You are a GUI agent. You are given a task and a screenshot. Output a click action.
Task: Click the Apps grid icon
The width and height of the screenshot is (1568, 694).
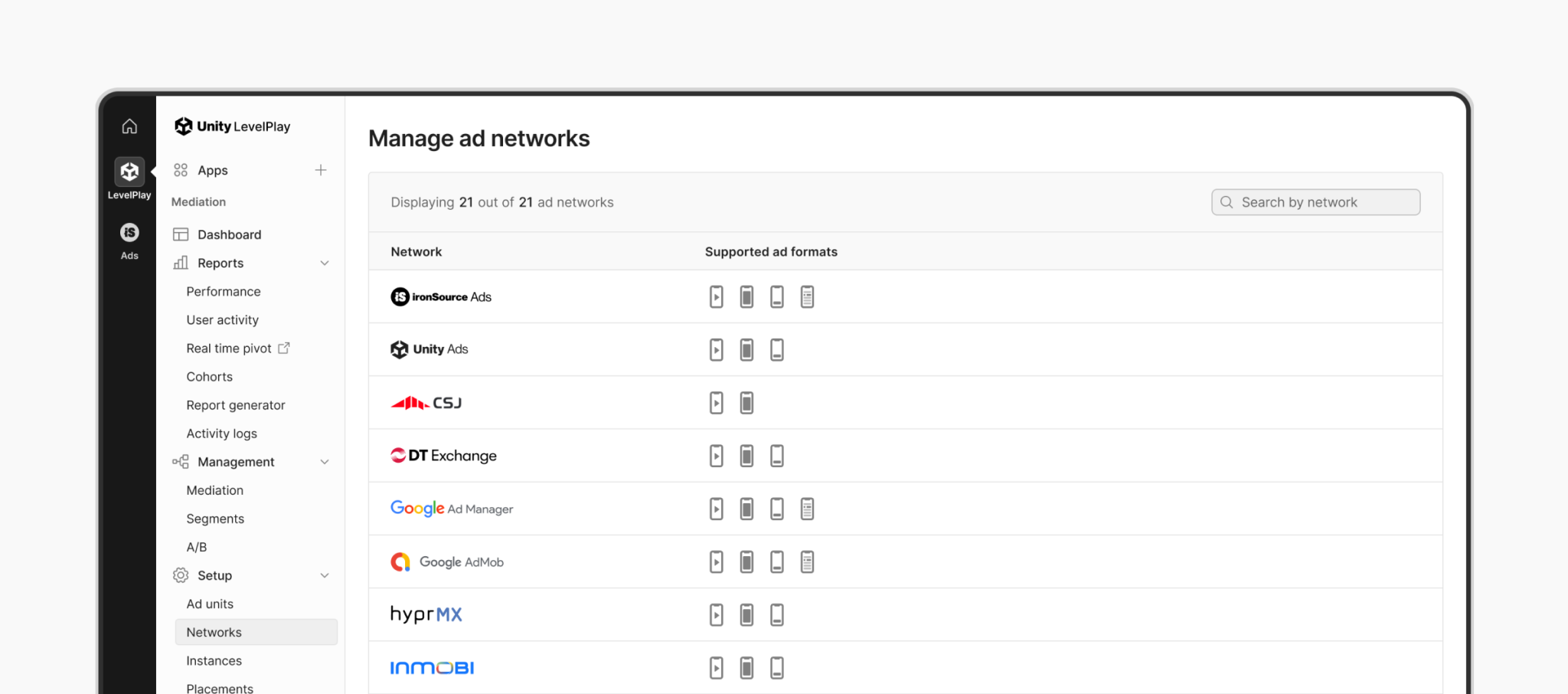point(180,169)
